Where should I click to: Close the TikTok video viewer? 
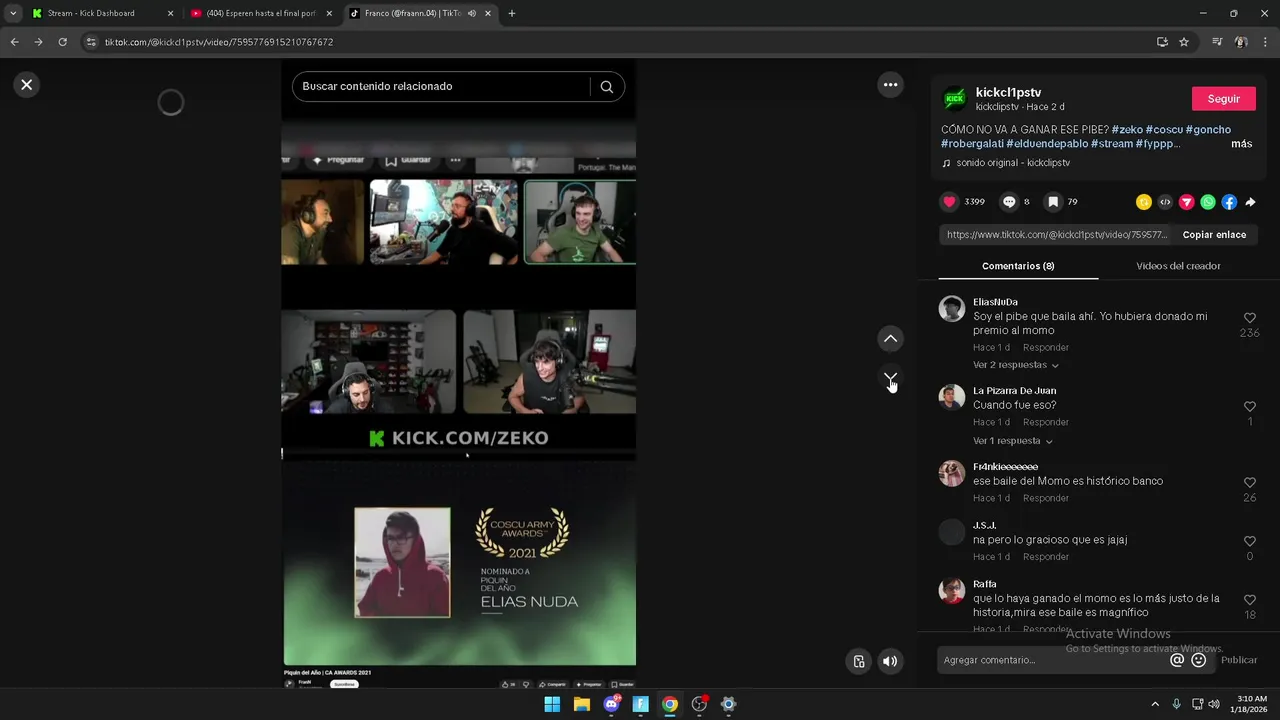[x=27, y=85]
